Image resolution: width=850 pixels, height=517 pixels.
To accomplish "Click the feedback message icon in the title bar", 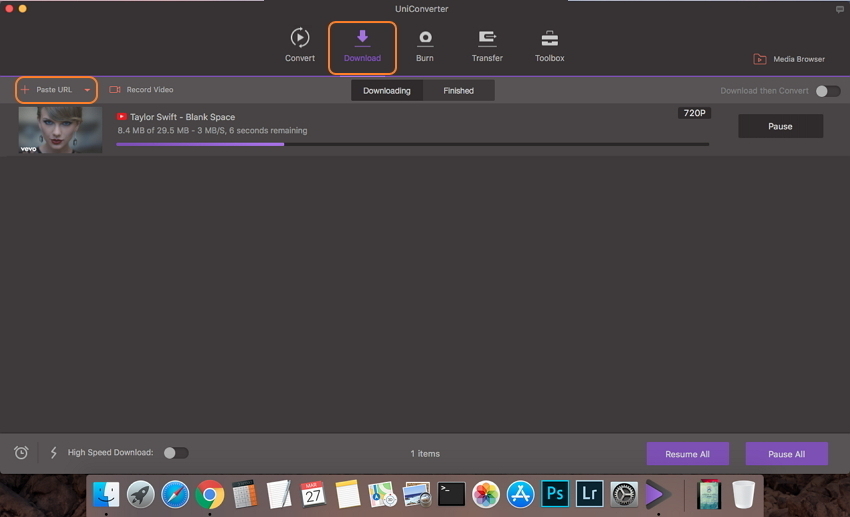I will pos(840,9).
